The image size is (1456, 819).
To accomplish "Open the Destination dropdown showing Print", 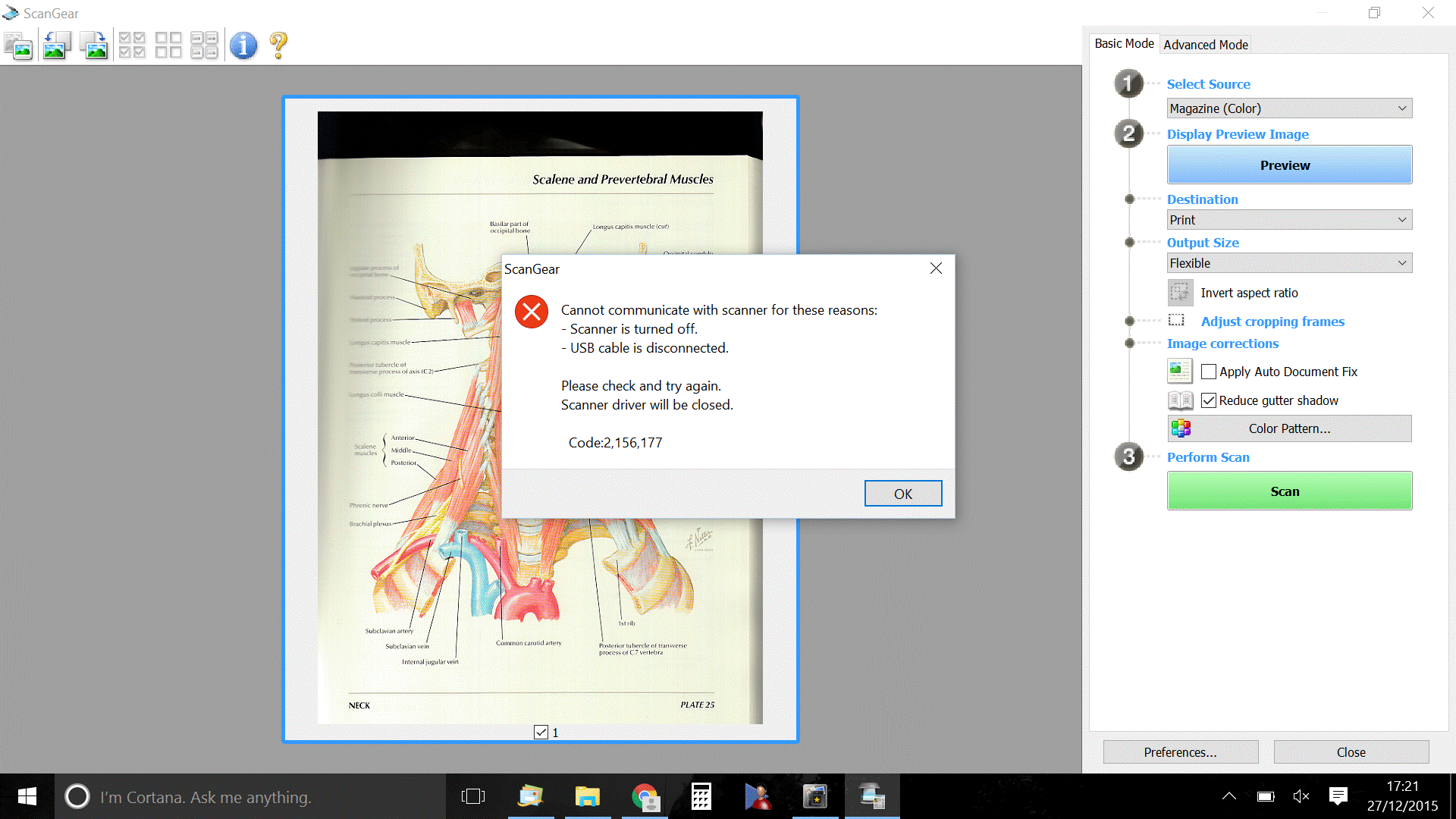I will click(x=1289, y=220).
